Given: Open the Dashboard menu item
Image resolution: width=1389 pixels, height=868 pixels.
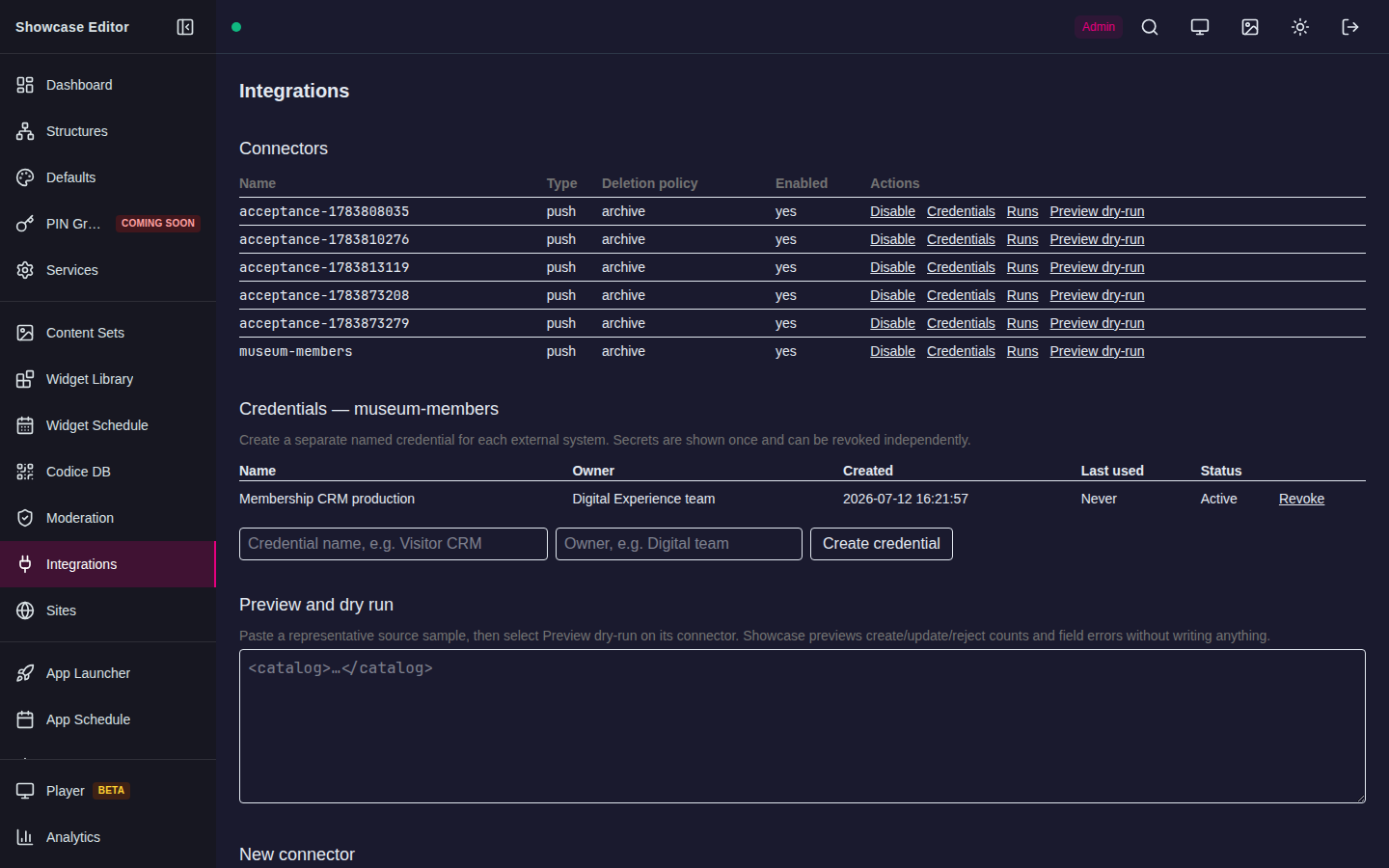Looking at the screenshot, I should [x=108, y=85].
